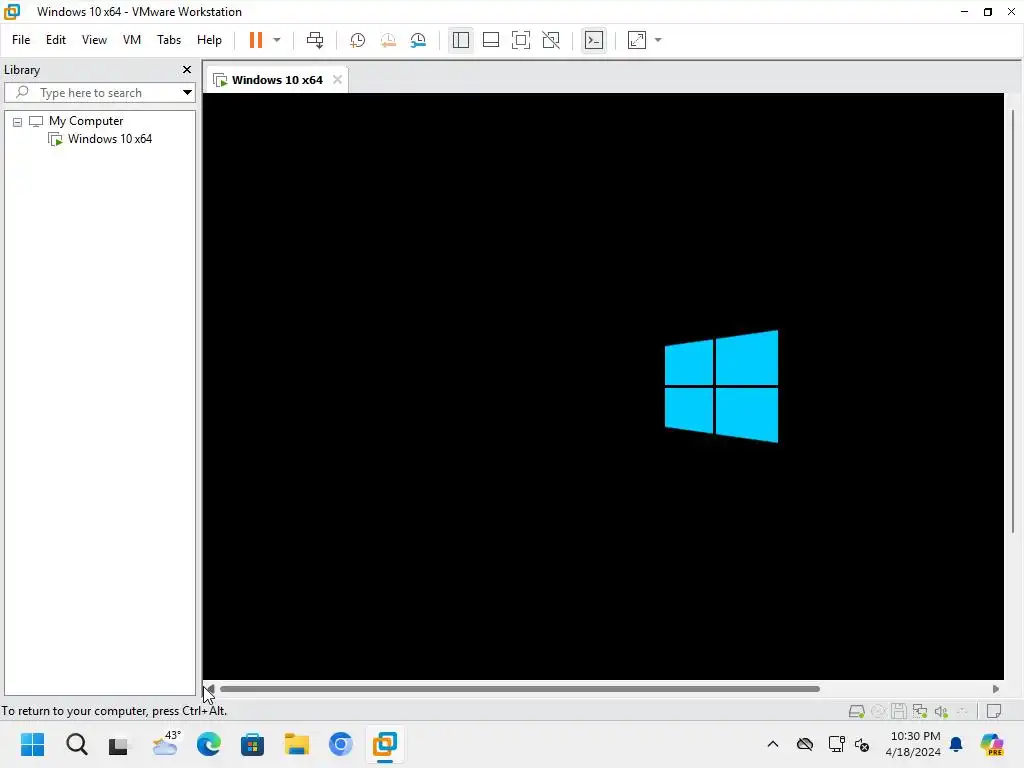Screen dimensions: 1024x768
Task: Open the notifications bell
Action: [956, 744]
